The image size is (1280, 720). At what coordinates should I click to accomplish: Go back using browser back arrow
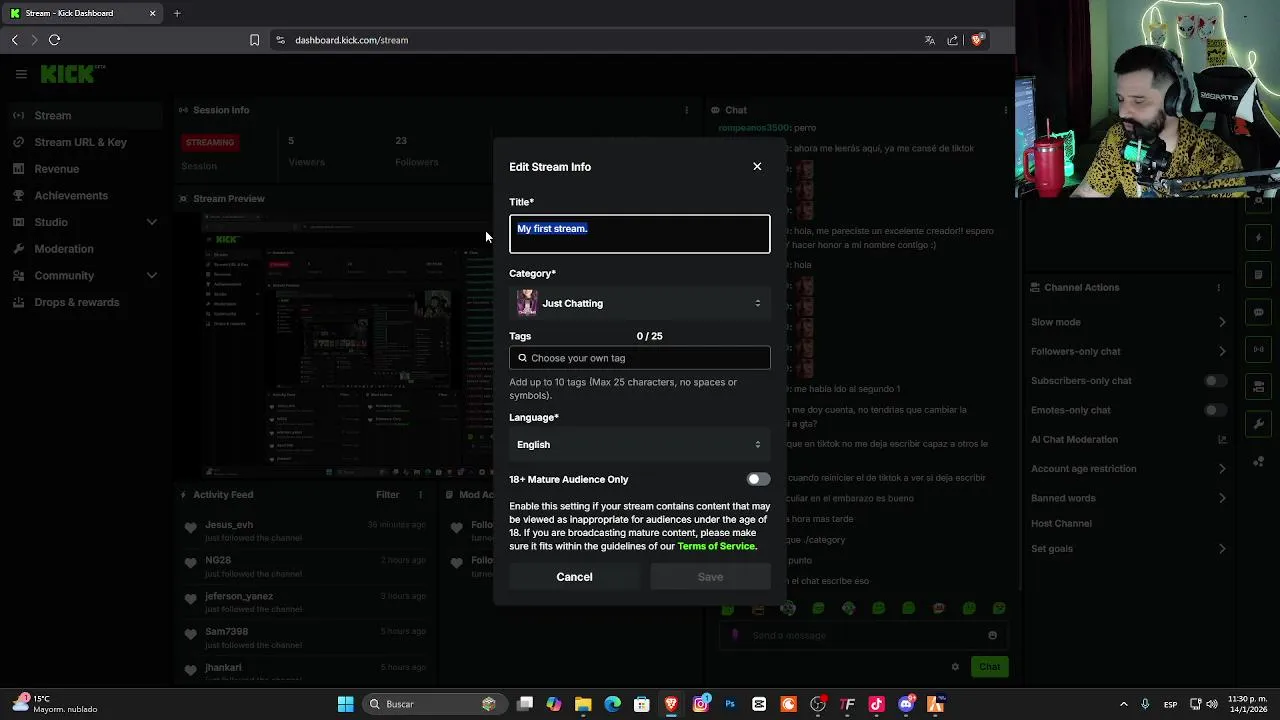14,40
